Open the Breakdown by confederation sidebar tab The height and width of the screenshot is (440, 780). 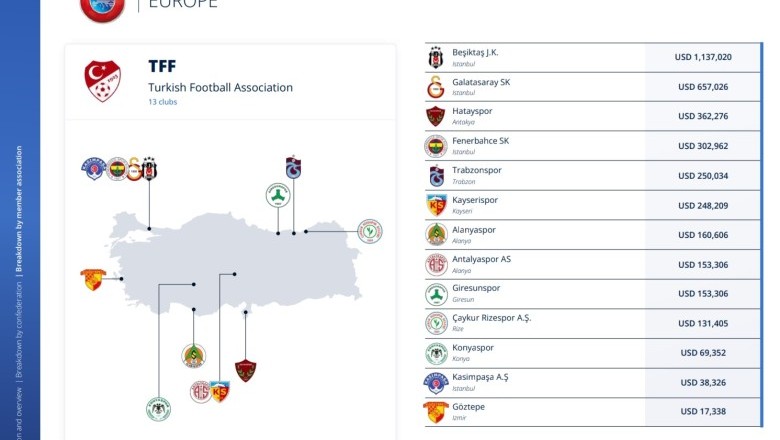(x=19, y=331)
